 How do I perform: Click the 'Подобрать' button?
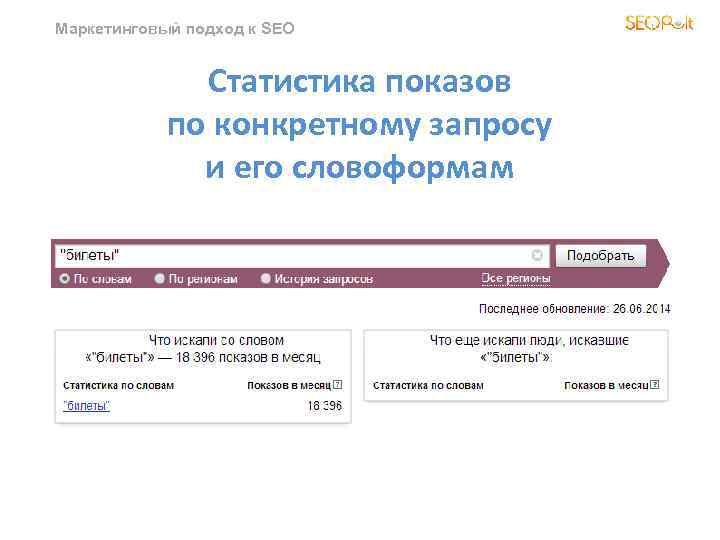coord(601,255)
